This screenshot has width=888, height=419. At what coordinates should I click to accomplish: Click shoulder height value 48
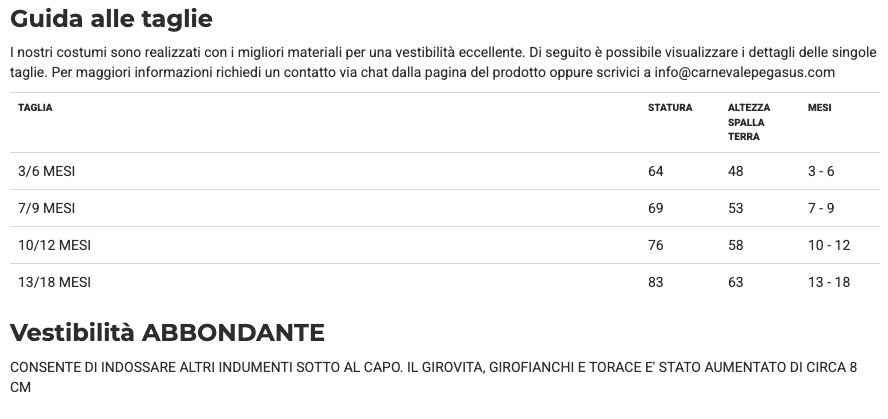coord(736,171)
